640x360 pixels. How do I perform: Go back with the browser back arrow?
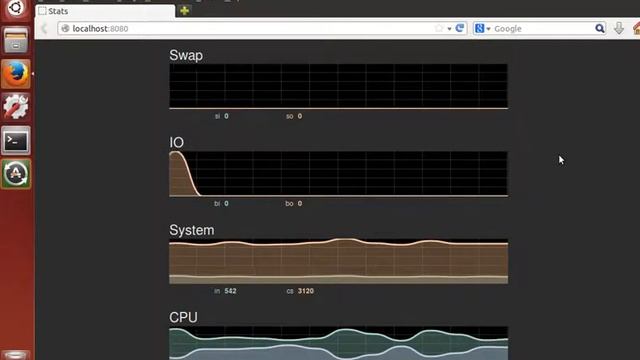(x=44, y=29)
